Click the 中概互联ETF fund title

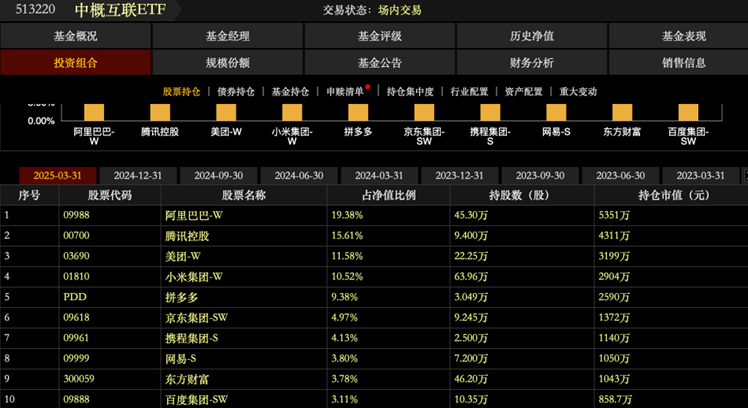[120, 10]
